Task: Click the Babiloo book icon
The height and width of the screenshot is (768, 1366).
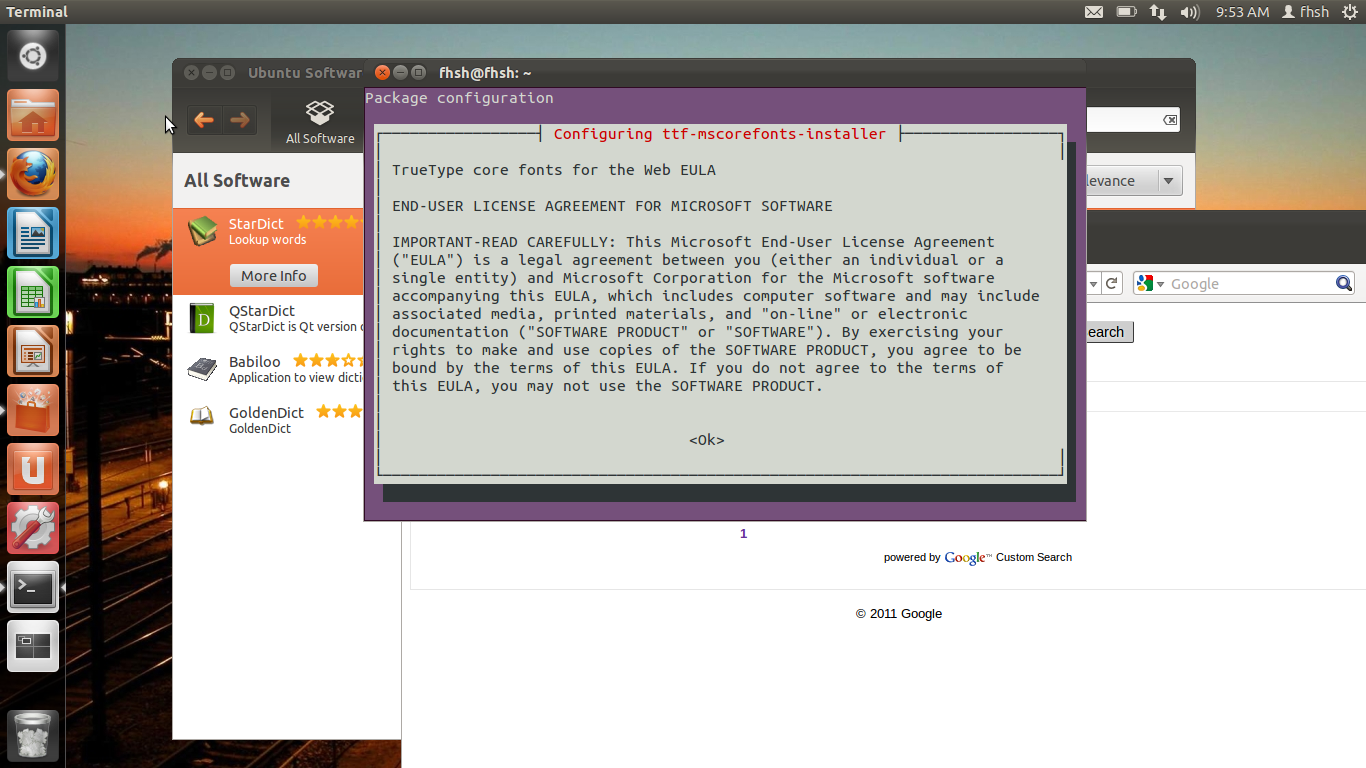Action: (x=202, y=368)
